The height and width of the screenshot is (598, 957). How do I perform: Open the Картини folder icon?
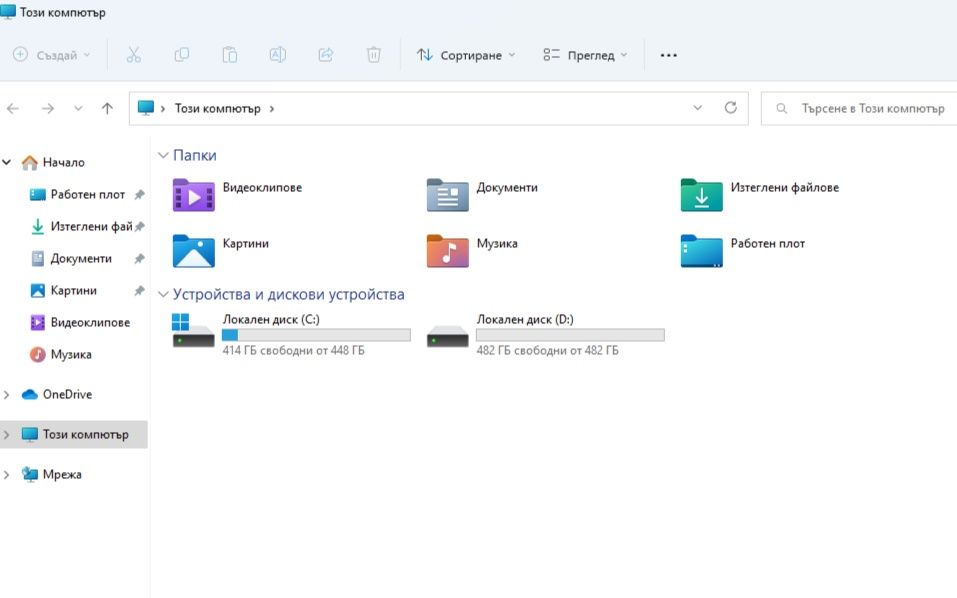tap(193, 251)
